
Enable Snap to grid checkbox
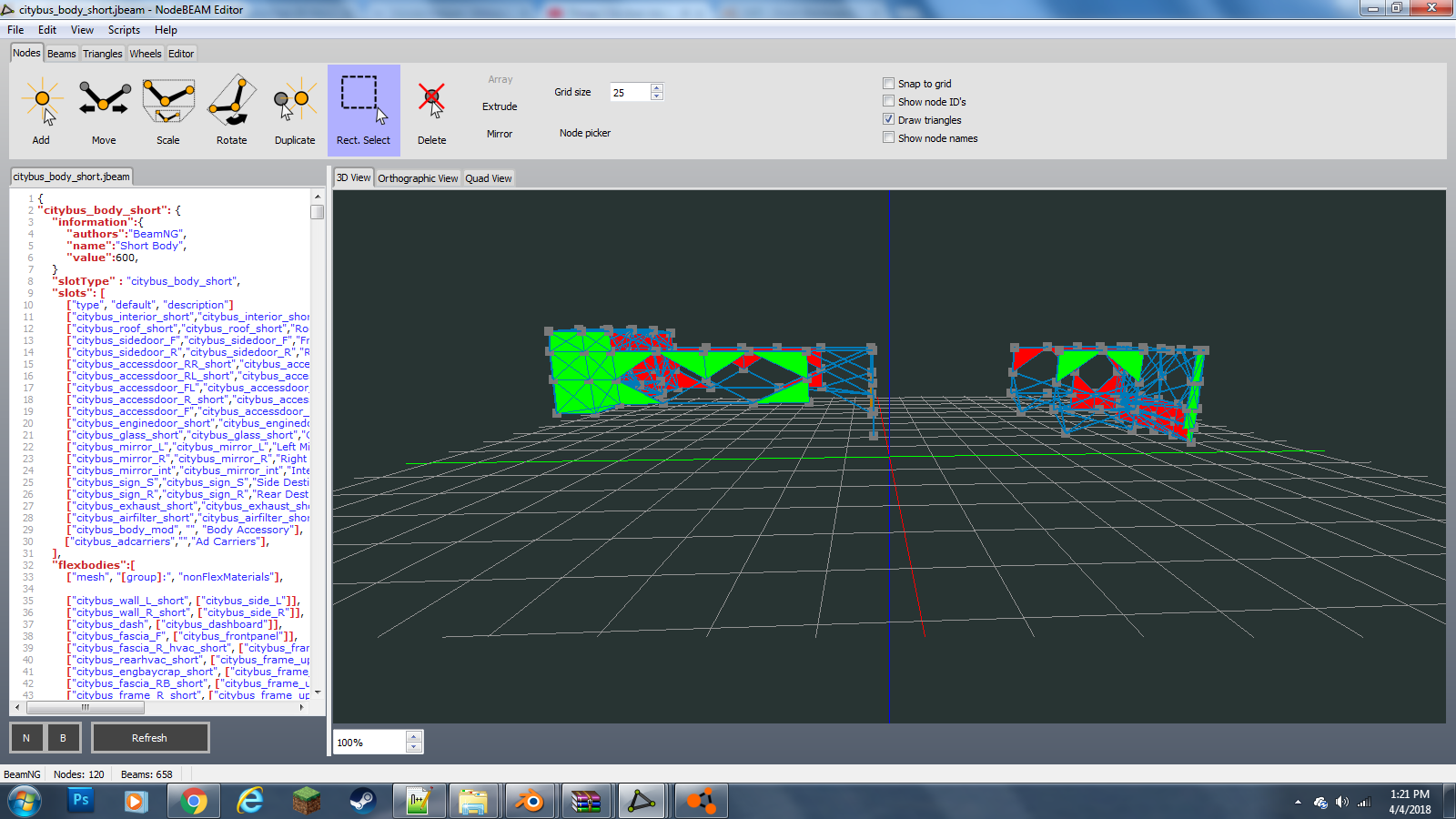click(x=888, y=84)
